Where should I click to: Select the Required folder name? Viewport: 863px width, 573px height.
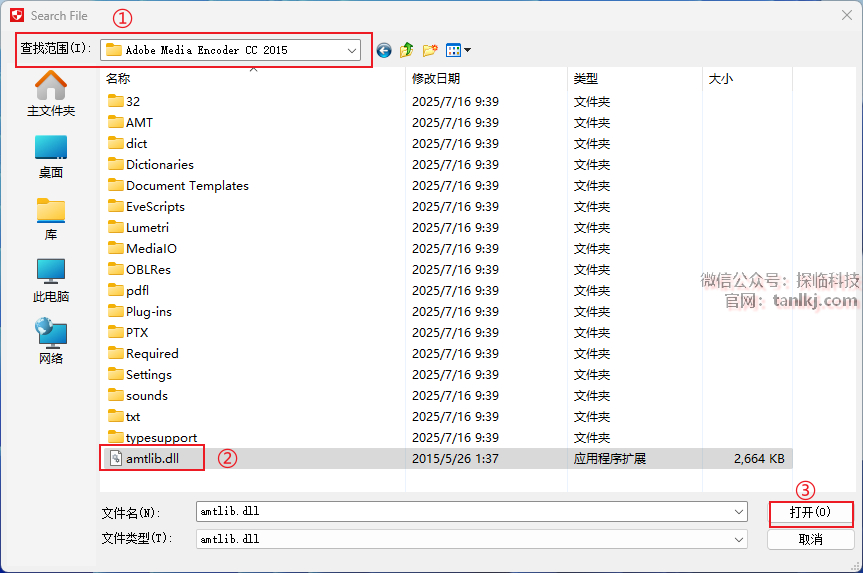pos(152,353)
